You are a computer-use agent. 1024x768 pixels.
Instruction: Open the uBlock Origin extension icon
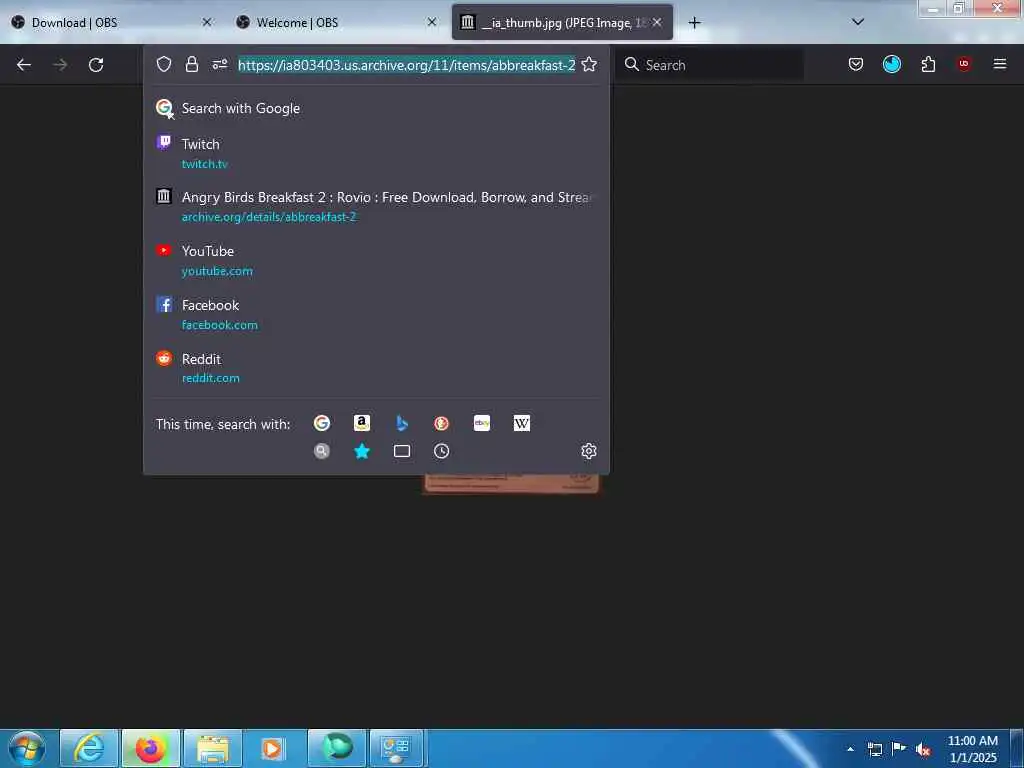[964, 63]
